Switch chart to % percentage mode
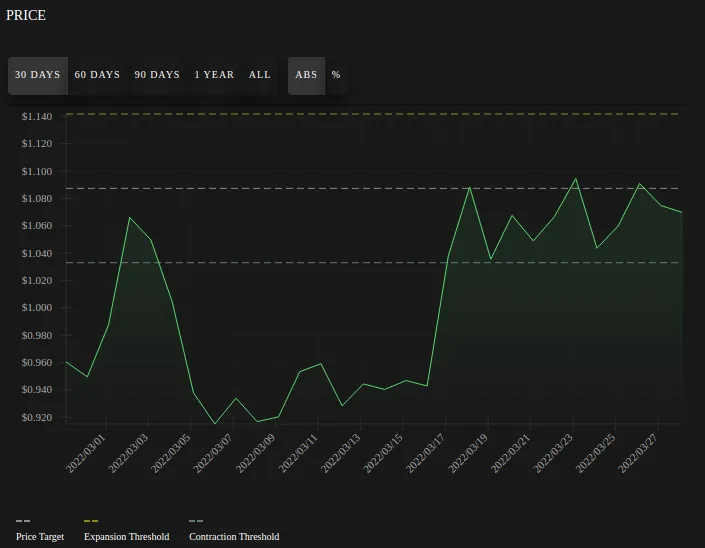Screen dimensions: 705x548 (x=336, y=75)
